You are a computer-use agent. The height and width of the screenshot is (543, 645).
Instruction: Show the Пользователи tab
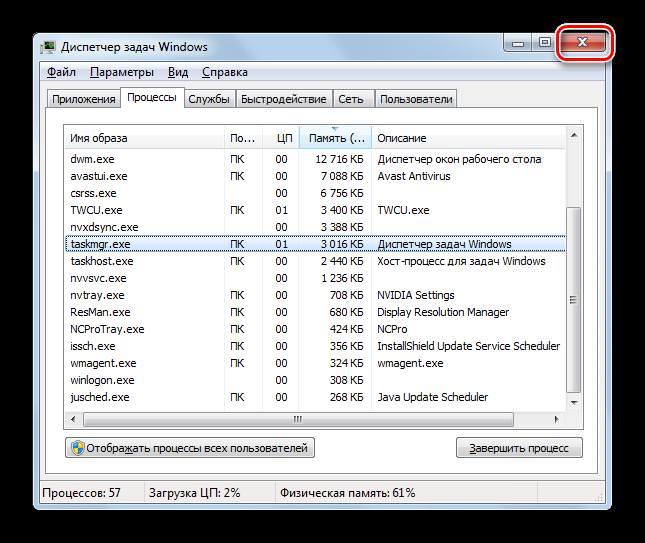(x=416, y=99)
